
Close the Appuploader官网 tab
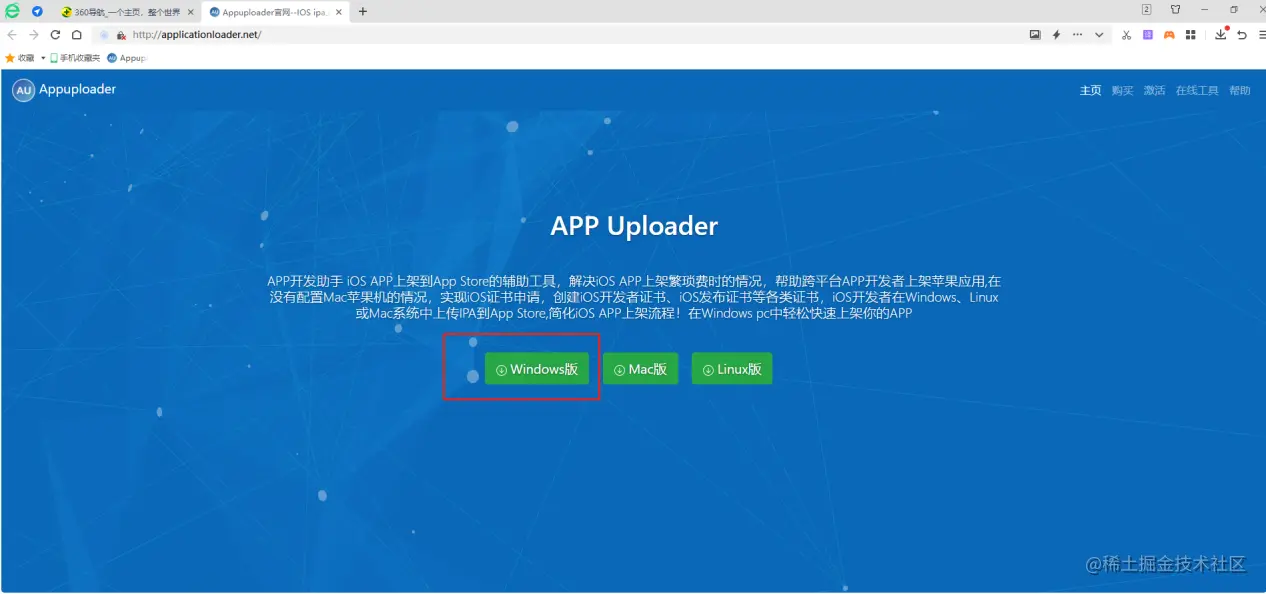(x=340, y=12)
